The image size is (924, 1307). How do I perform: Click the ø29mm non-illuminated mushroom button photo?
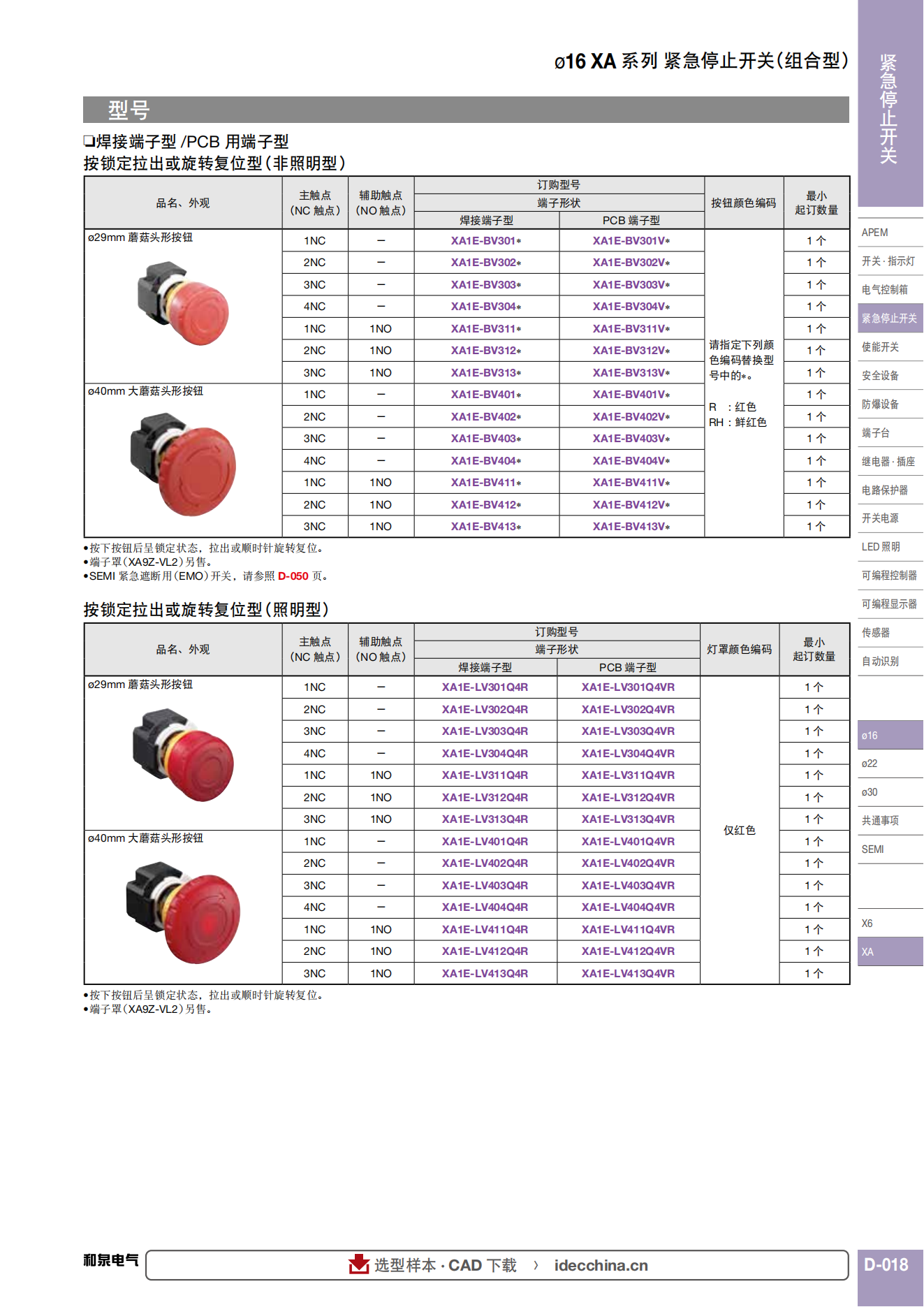(183, 303)
